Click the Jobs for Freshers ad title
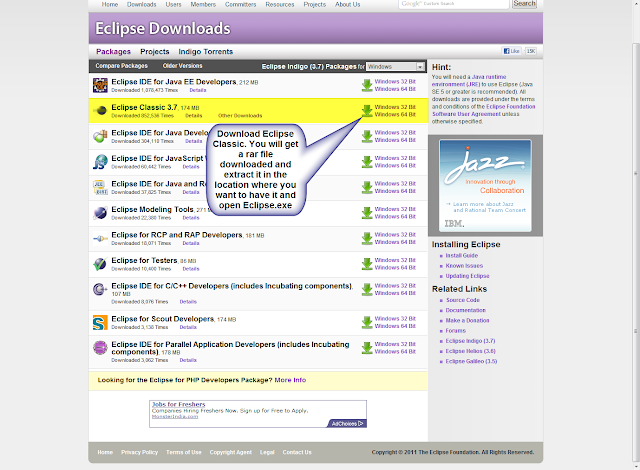Screen dimensions: 640x470 [x=178, y=404]
